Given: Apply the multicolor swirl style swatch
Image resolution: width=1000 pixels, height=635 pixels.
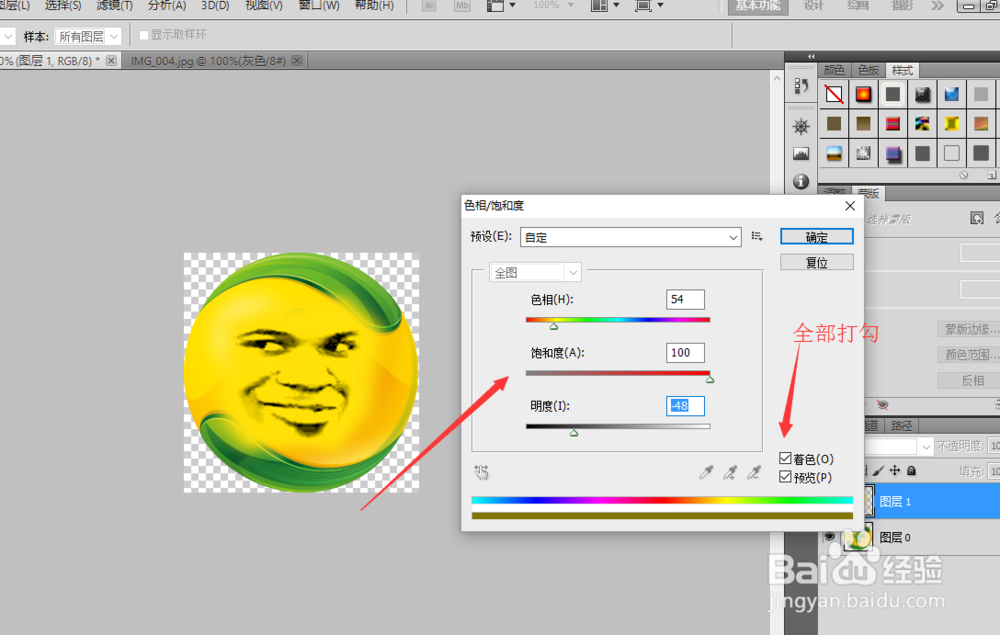Looking at the screenshot, I should (922, 124).
